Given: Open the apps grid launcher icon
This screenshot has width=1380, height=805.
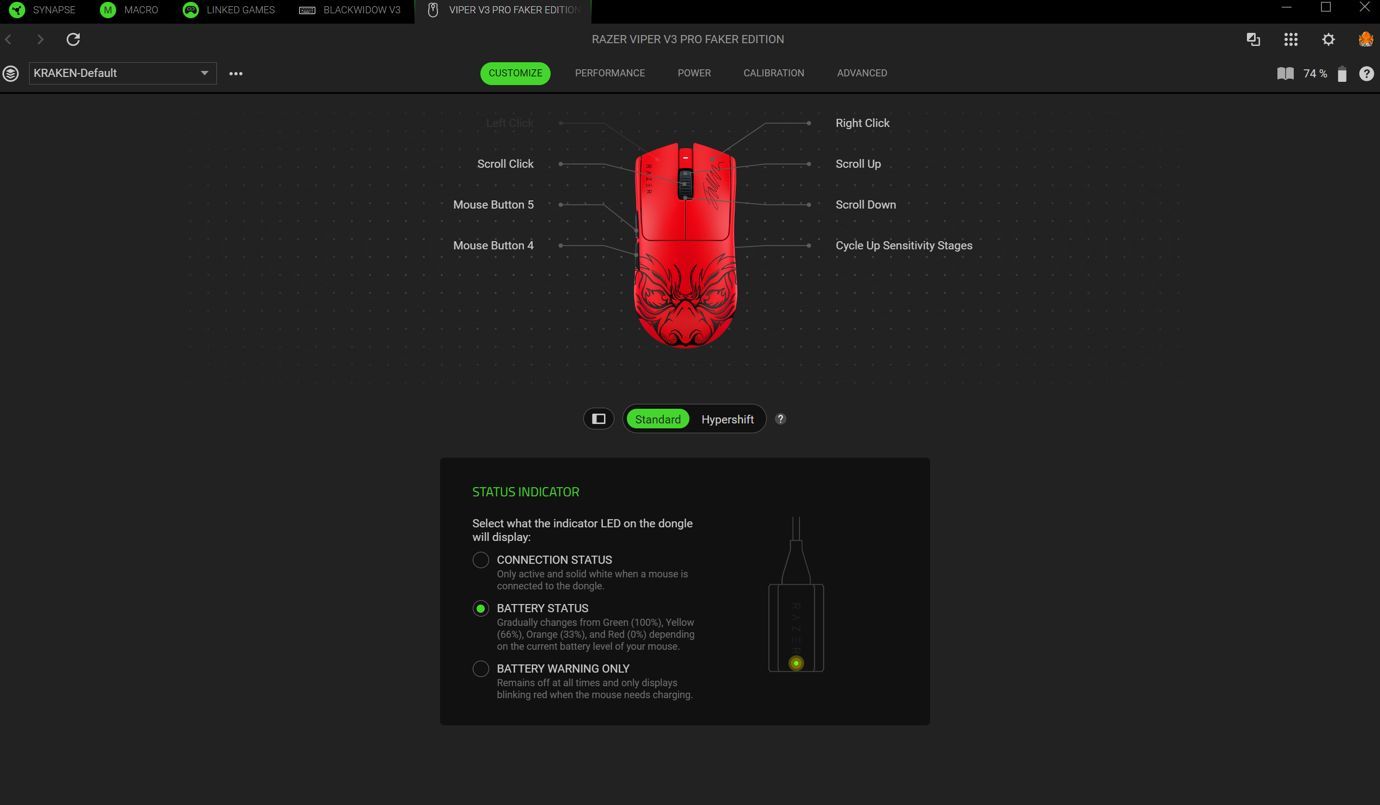Looking at the screenshot, I should pos(1291,39).
